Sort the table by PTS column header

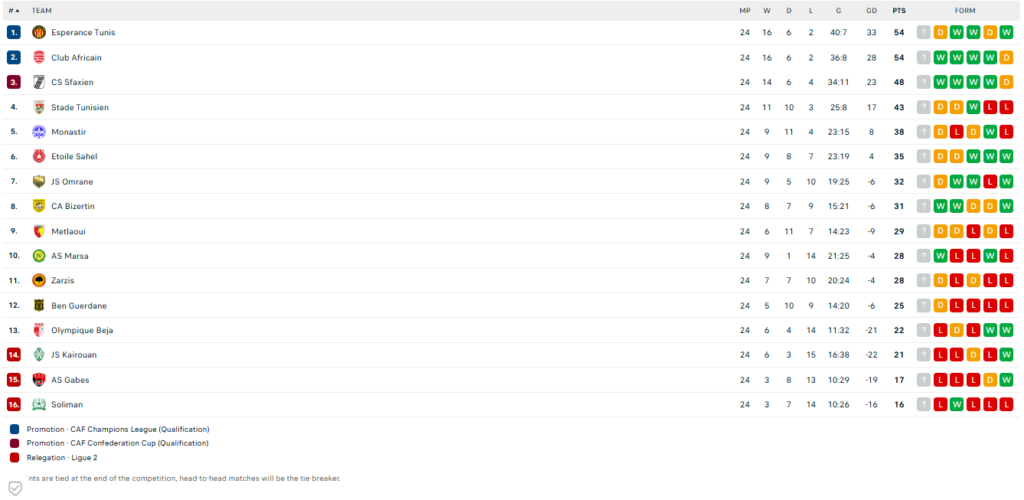coord(899,10)
